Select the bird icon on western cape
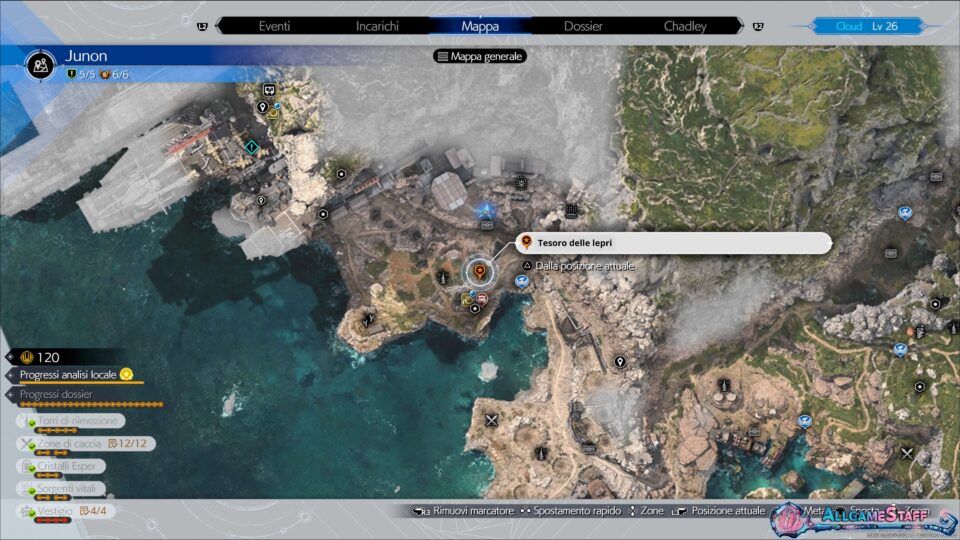Image resolution: width=960 pixels, height=540 pixels. [x=368, y=320]
